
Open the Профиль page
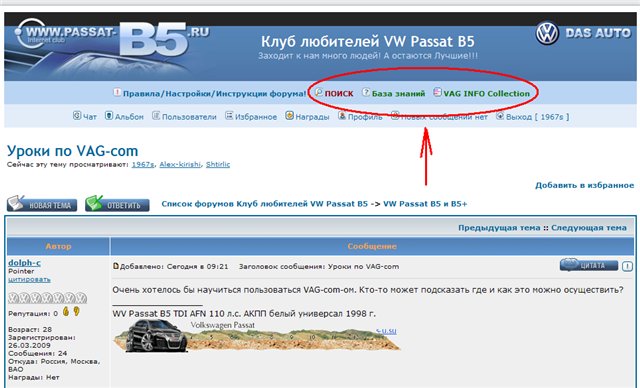[365, 117]
